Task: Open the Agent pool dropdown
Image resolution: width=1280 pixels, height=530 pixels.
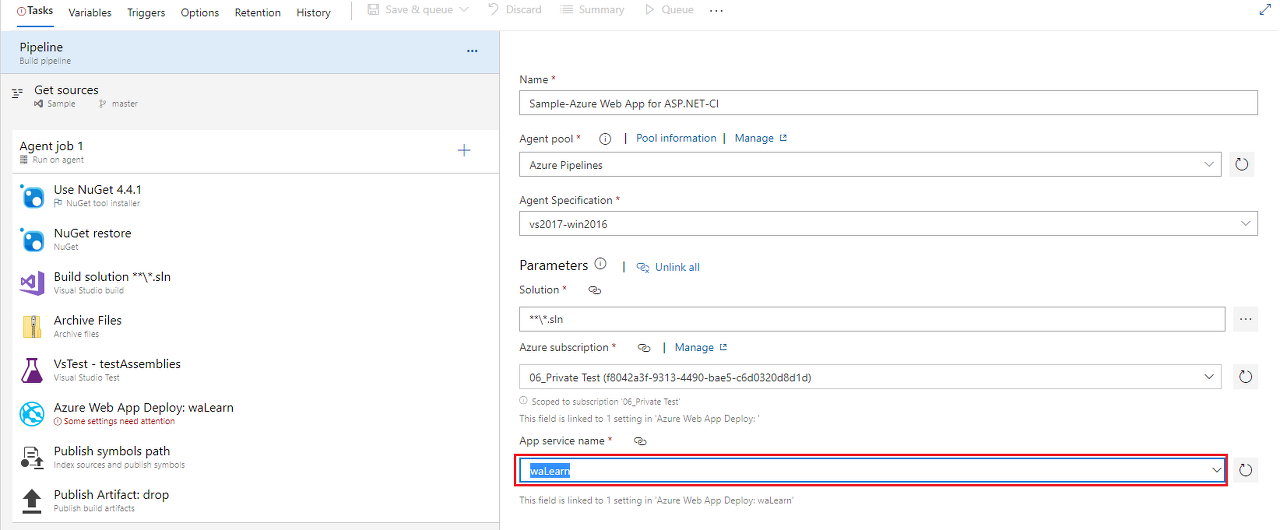Action: point(870,164)
